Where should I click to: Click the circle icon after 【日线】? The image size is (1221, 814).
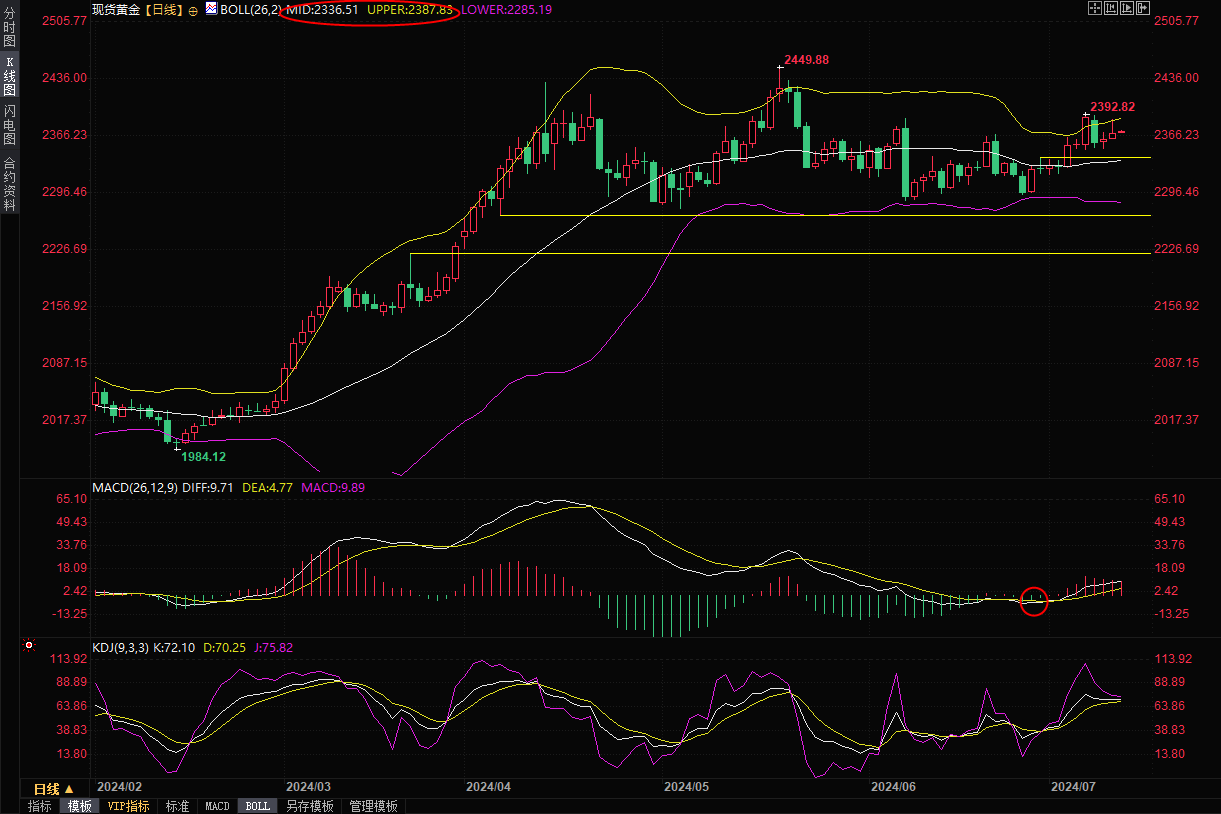(193, 9)
